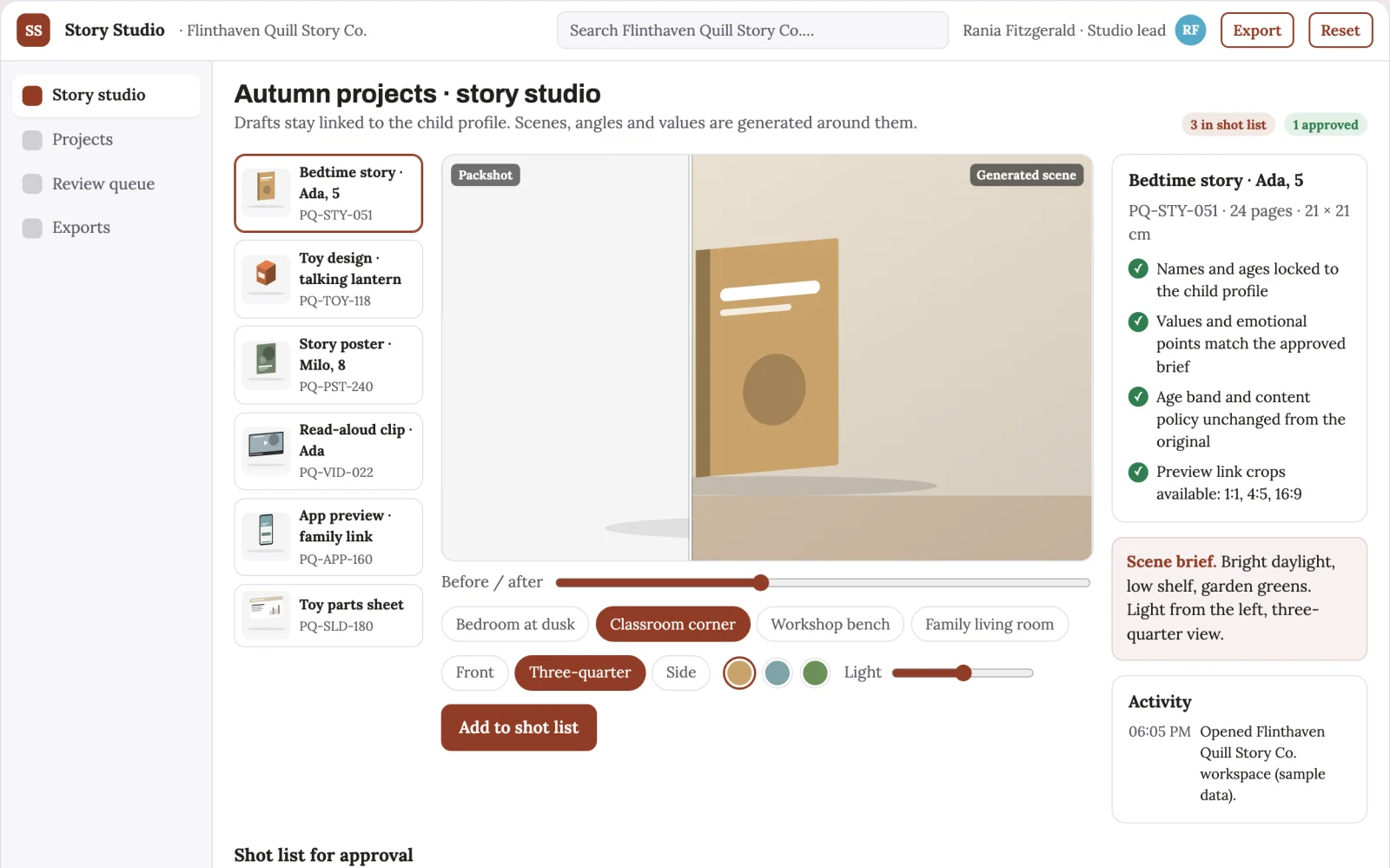Click the Packshot label on preview
The image size is (1390, 868).
[485, 175]
